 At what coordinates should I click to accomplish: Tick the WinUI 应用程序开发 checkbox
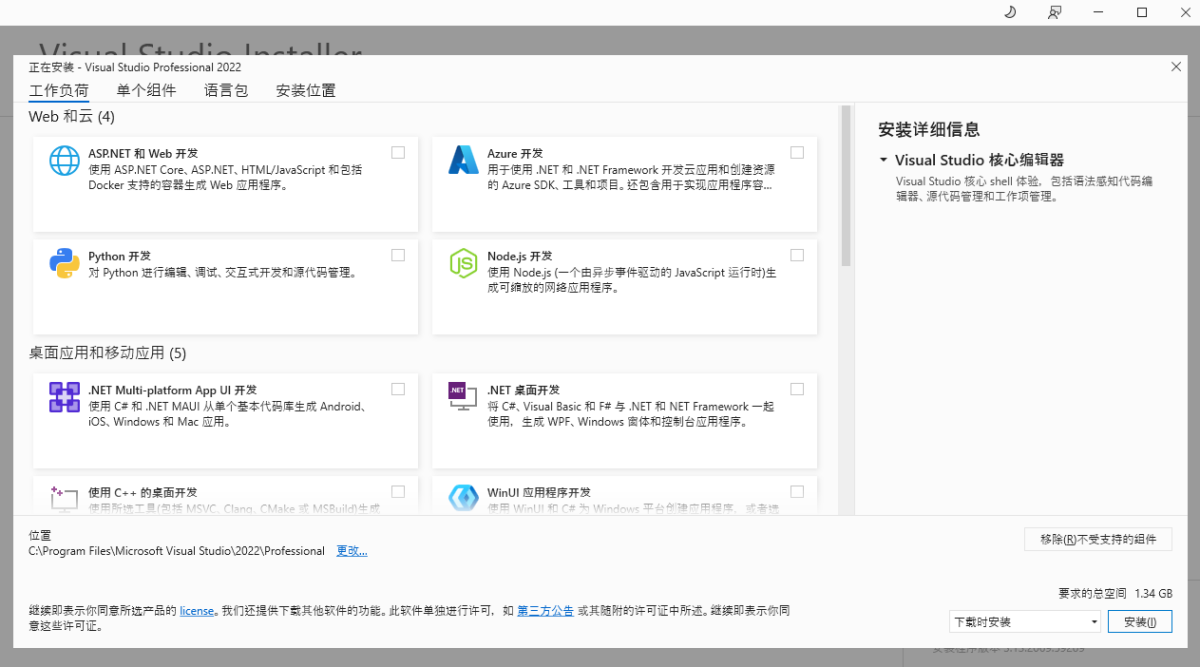797,491
